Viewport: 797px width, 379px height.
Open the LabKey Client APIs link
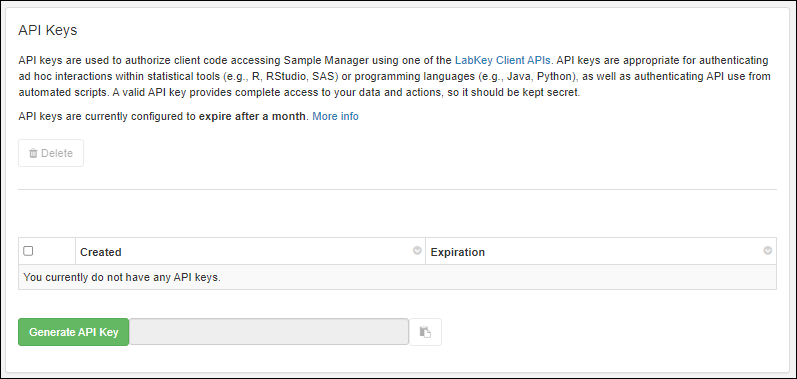[502, 60]
